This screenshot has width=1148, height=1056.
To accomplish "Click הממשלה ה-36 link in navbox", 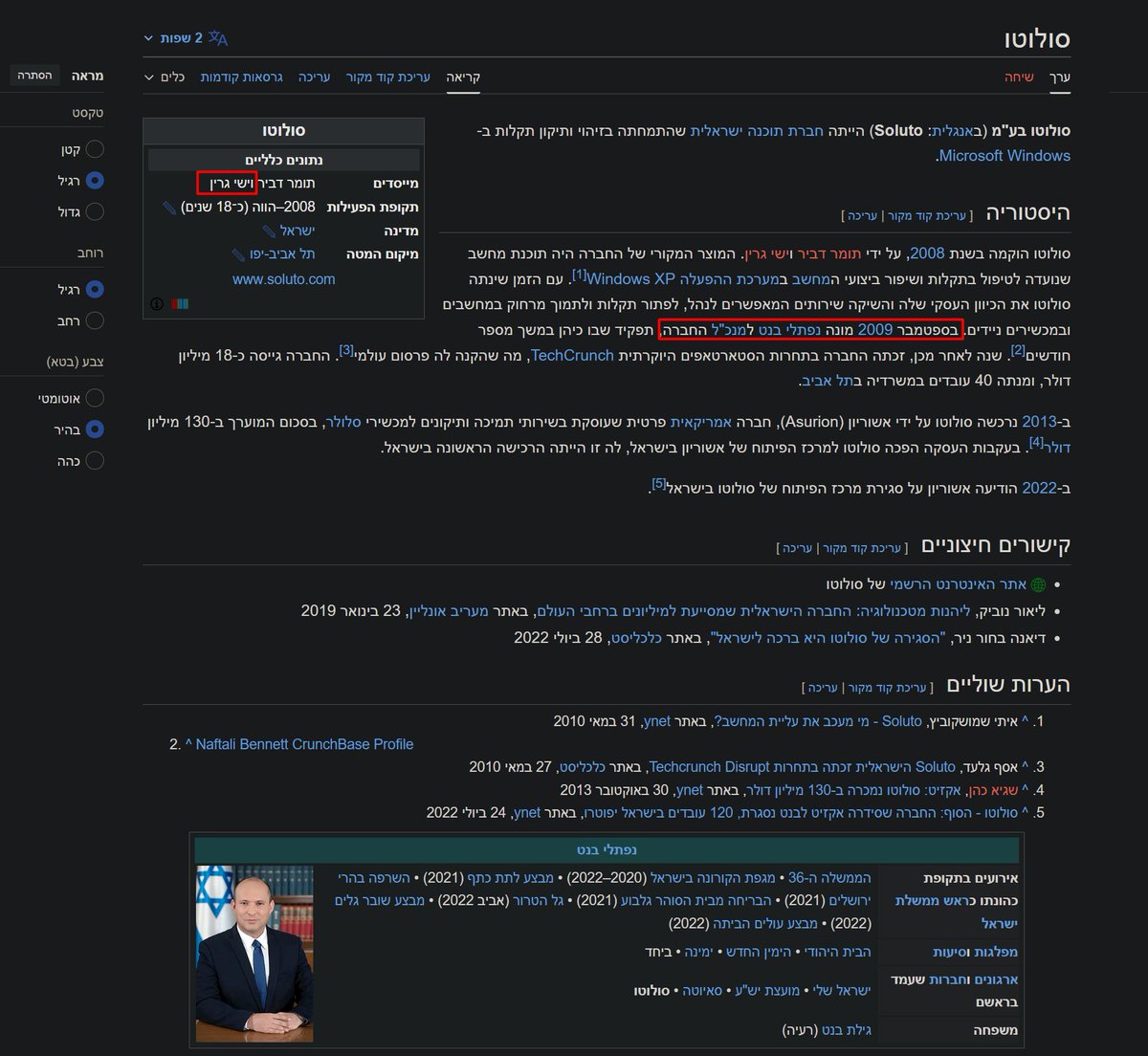I will pyautogui.click(x=829, y=877).
